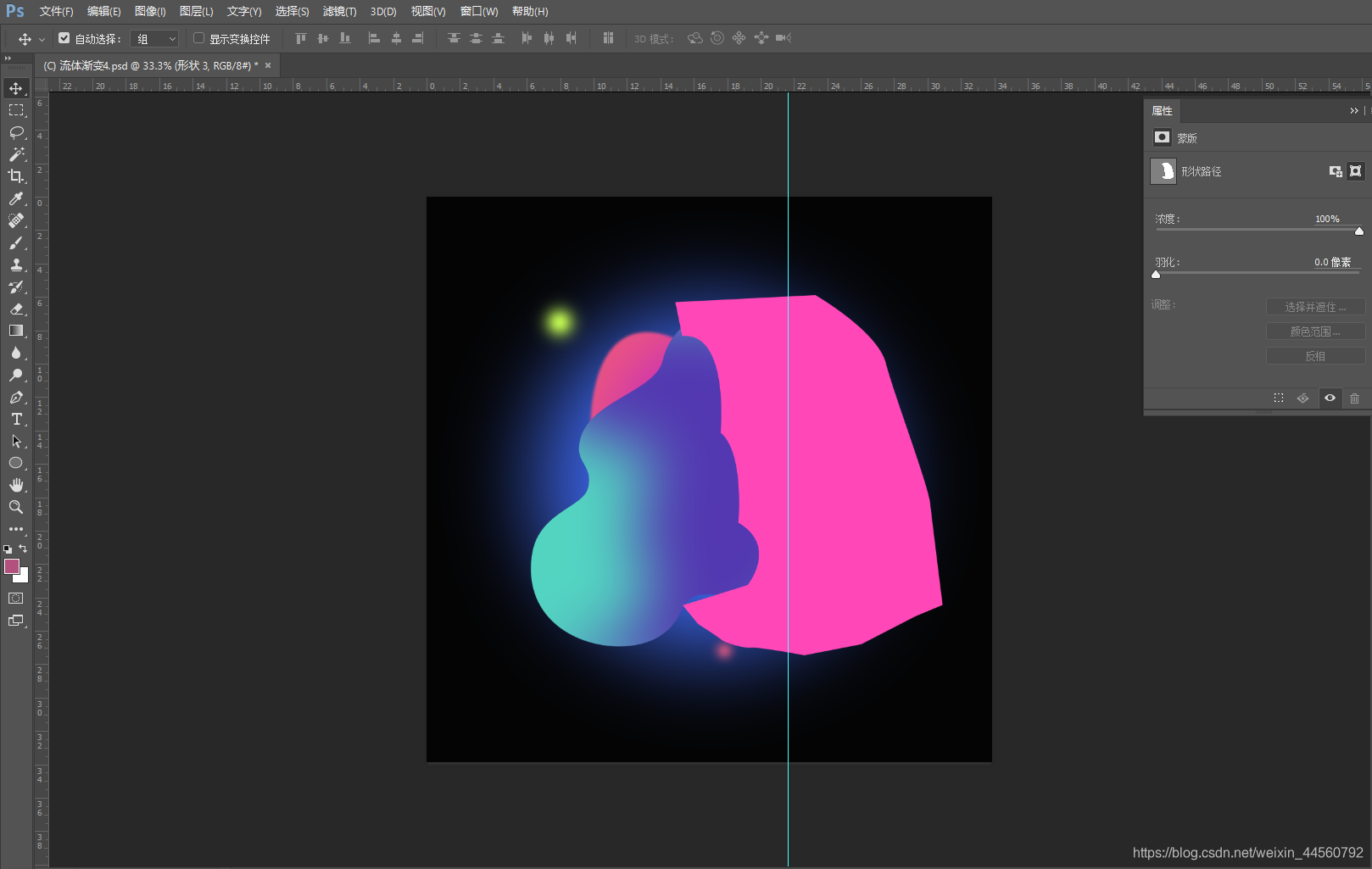Click the 颜色范围 button
Screen dimensions: 1372x869
pos(1315,331)
